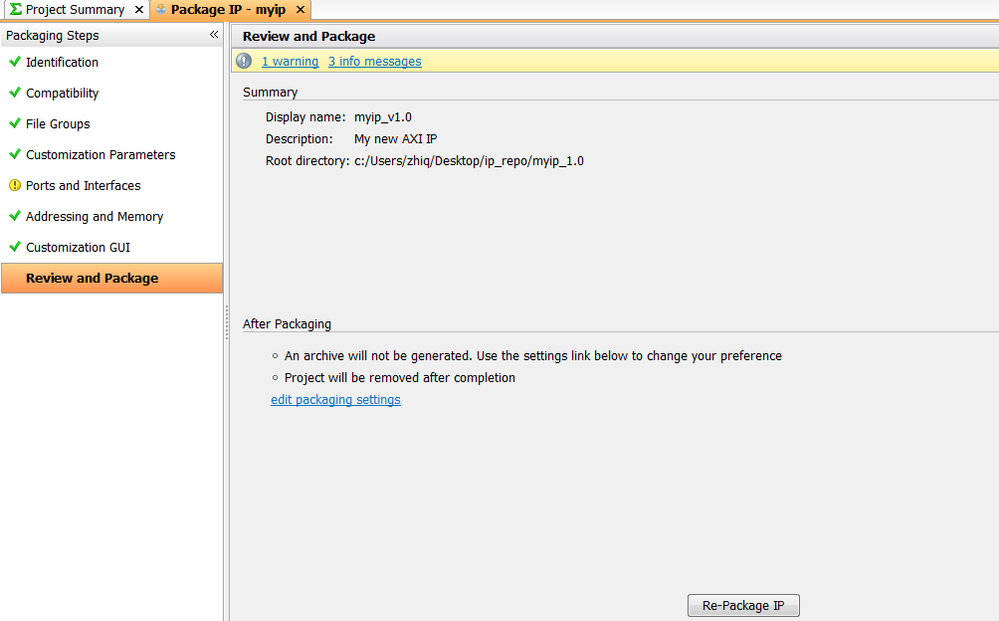Go to the Compatibility step
This screenshot has height=621, width=999.
pos(62,93)
